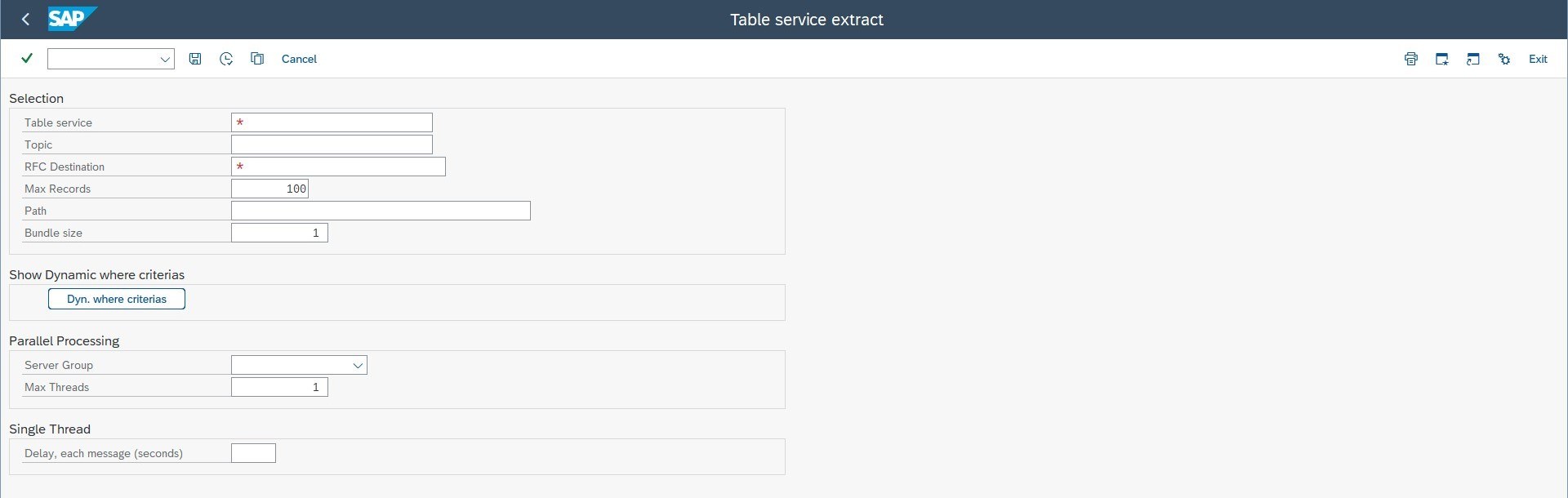Click the Table service input field
Image resolution: width=1568 pixels, height=498 pixels.
tap(331, 122)
